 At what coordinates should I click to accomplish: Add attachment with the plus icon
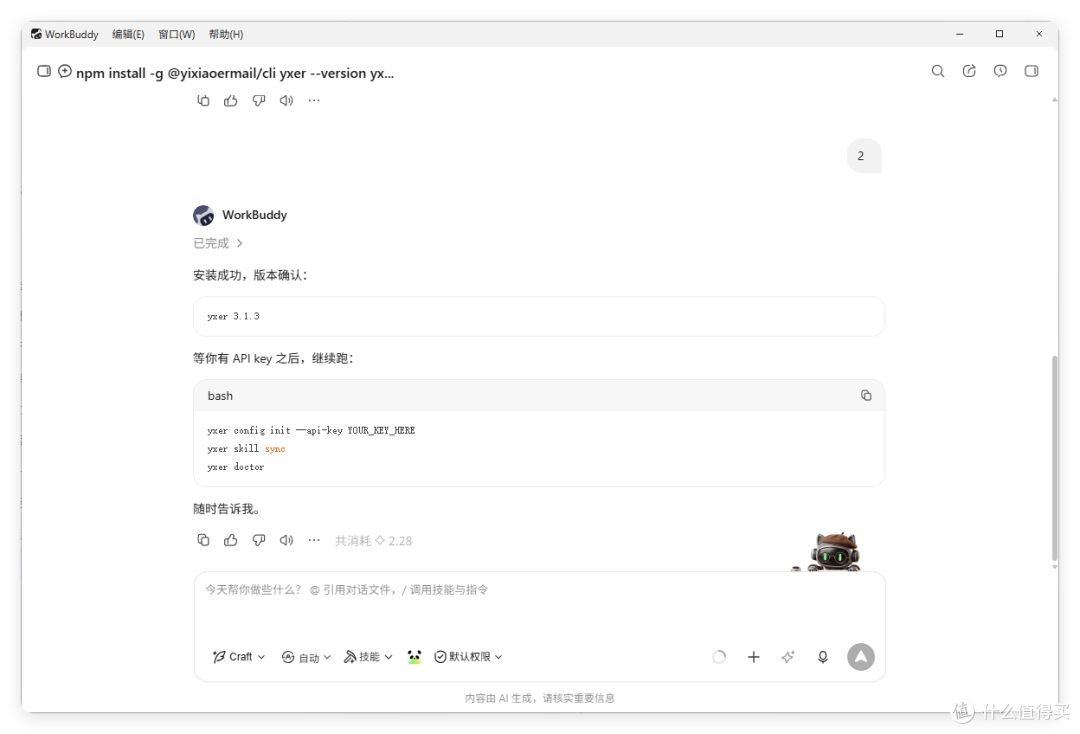point(754,657)
